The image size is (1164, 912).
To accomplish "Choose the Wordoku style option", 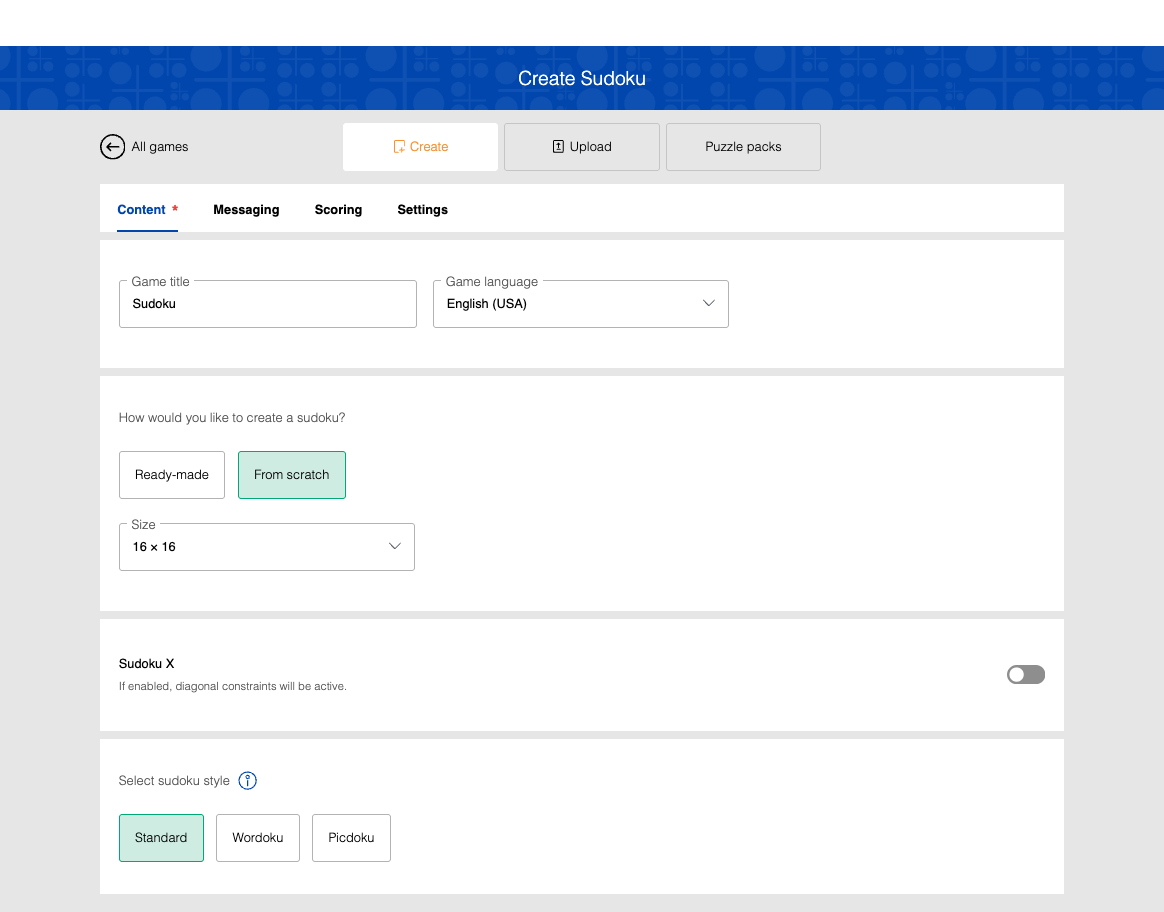I will (258, 838).
